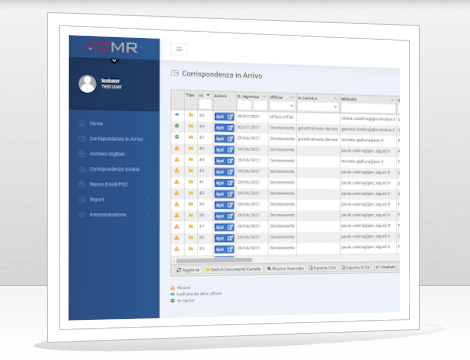The image size is (470, 360).
Task: Click the yellow folder icon in row 35
Action: coord(191,248)
